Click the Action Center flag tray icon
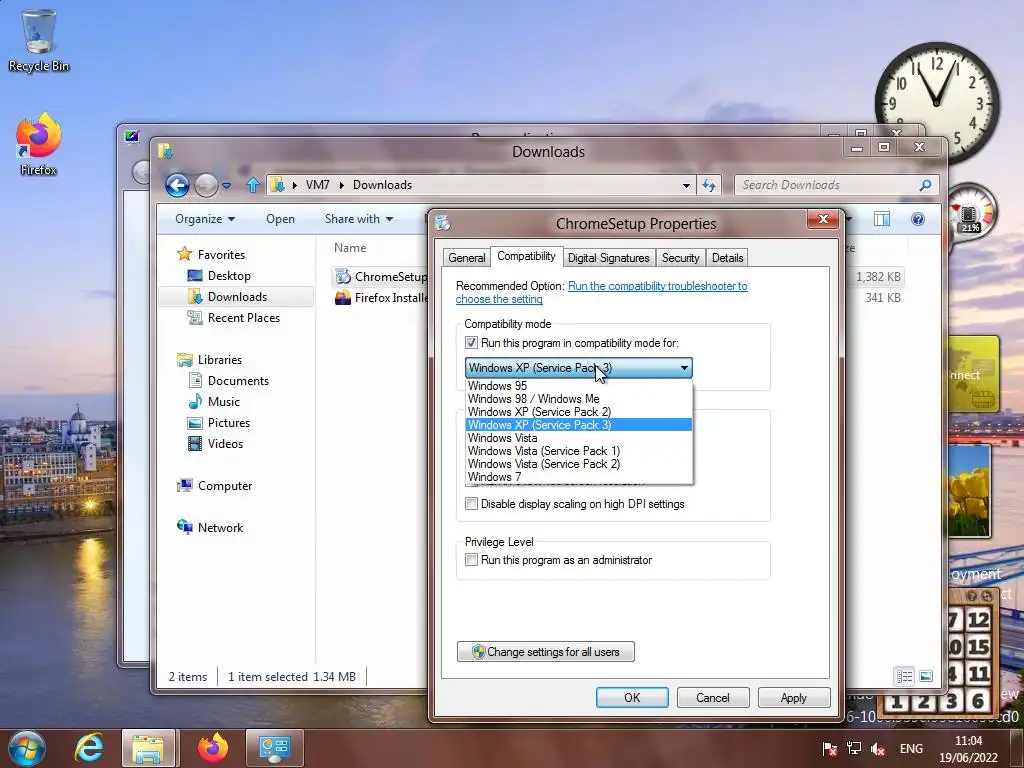The height and width of the screenshot is (768, 1024). (x=829, y=749)
